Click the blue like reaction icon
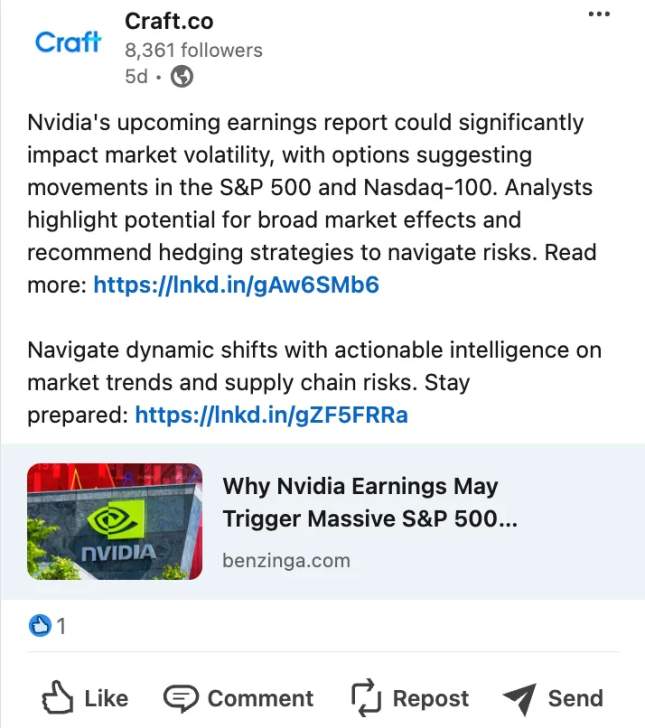645x728 pixels. pyautogui.click(x=40, y=625)
